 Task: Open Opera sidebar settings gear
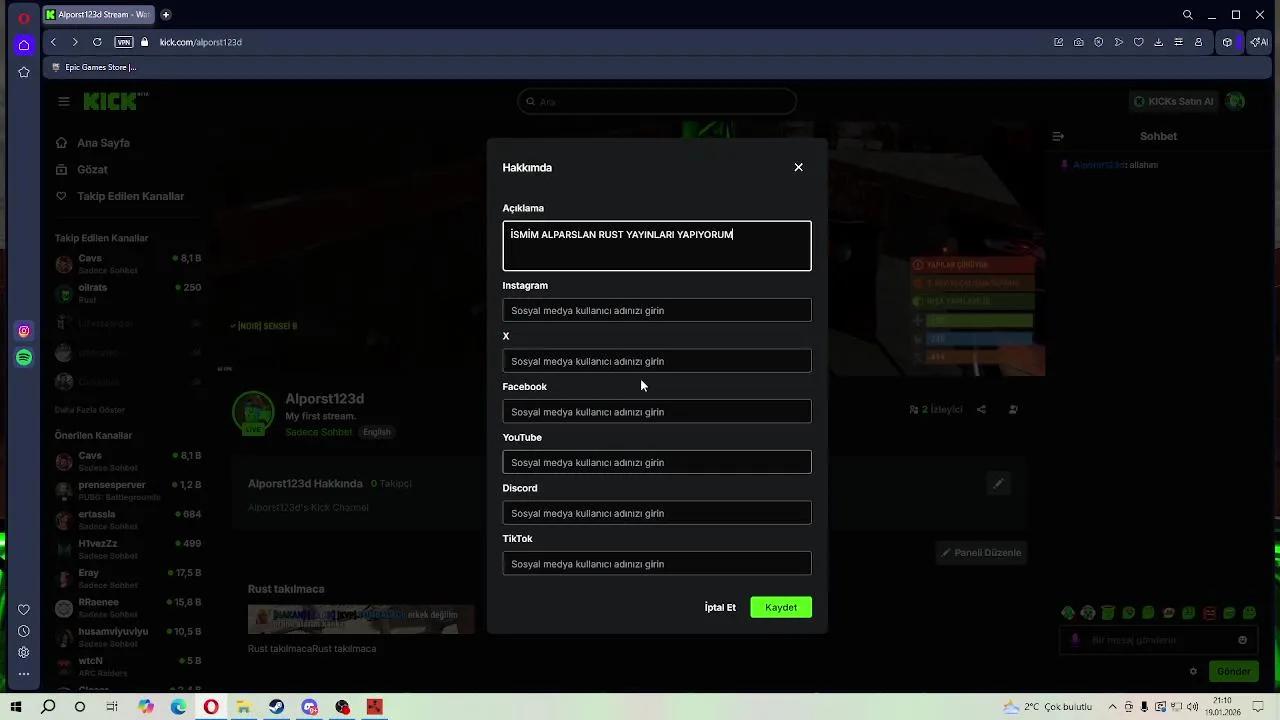point(24,652)
